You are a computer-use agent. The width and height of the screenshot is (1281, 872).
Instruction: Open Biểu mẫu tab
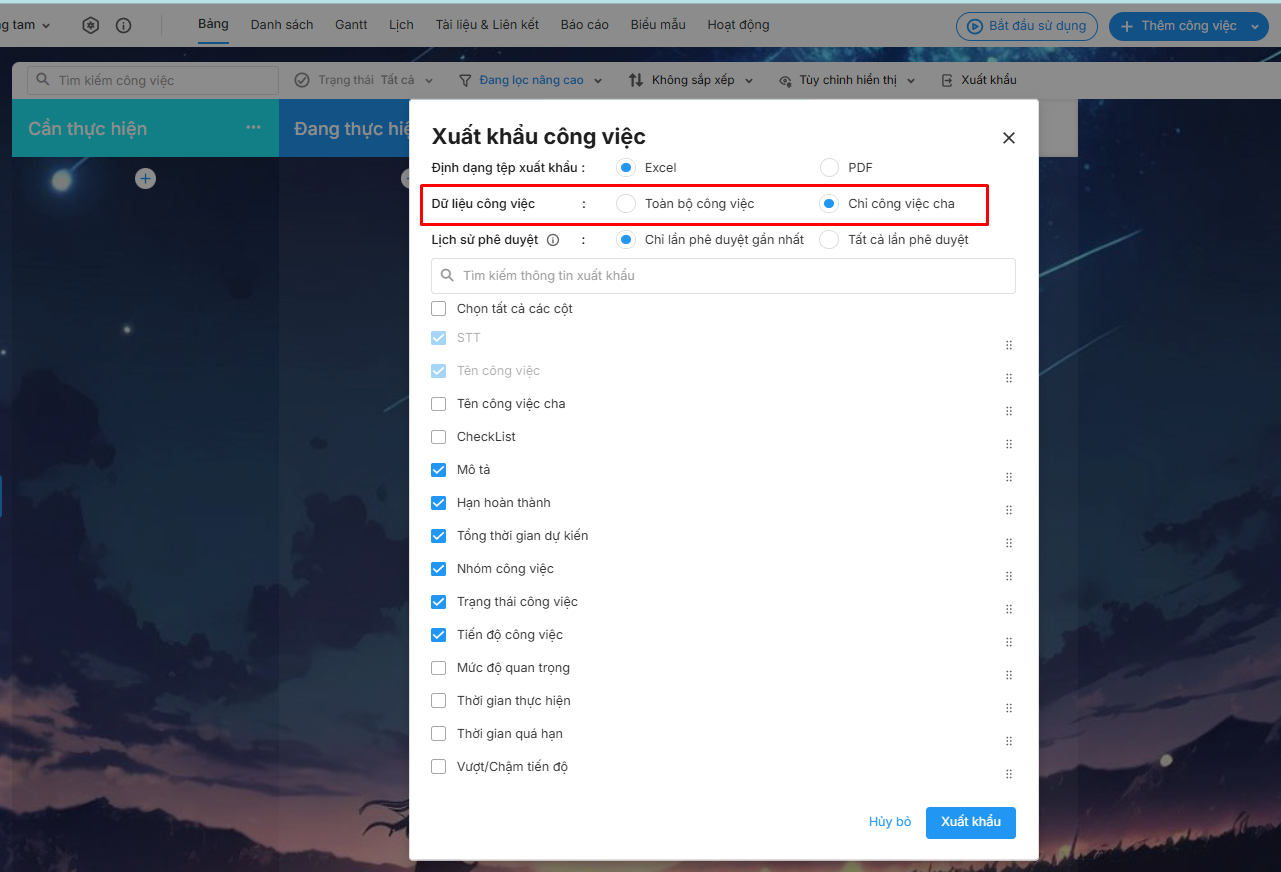(658, 25)
